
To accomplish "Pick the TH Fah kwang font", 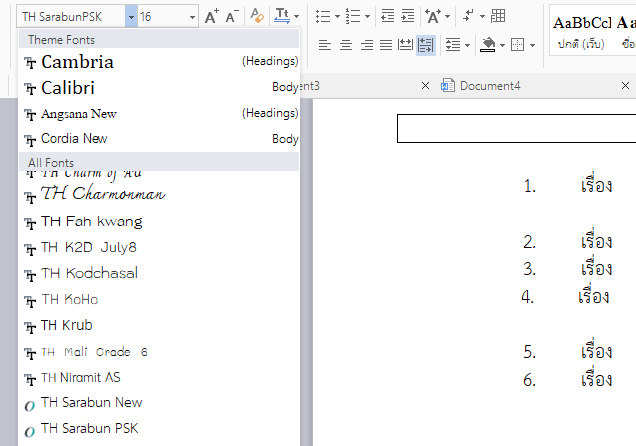I will point(161,221).
